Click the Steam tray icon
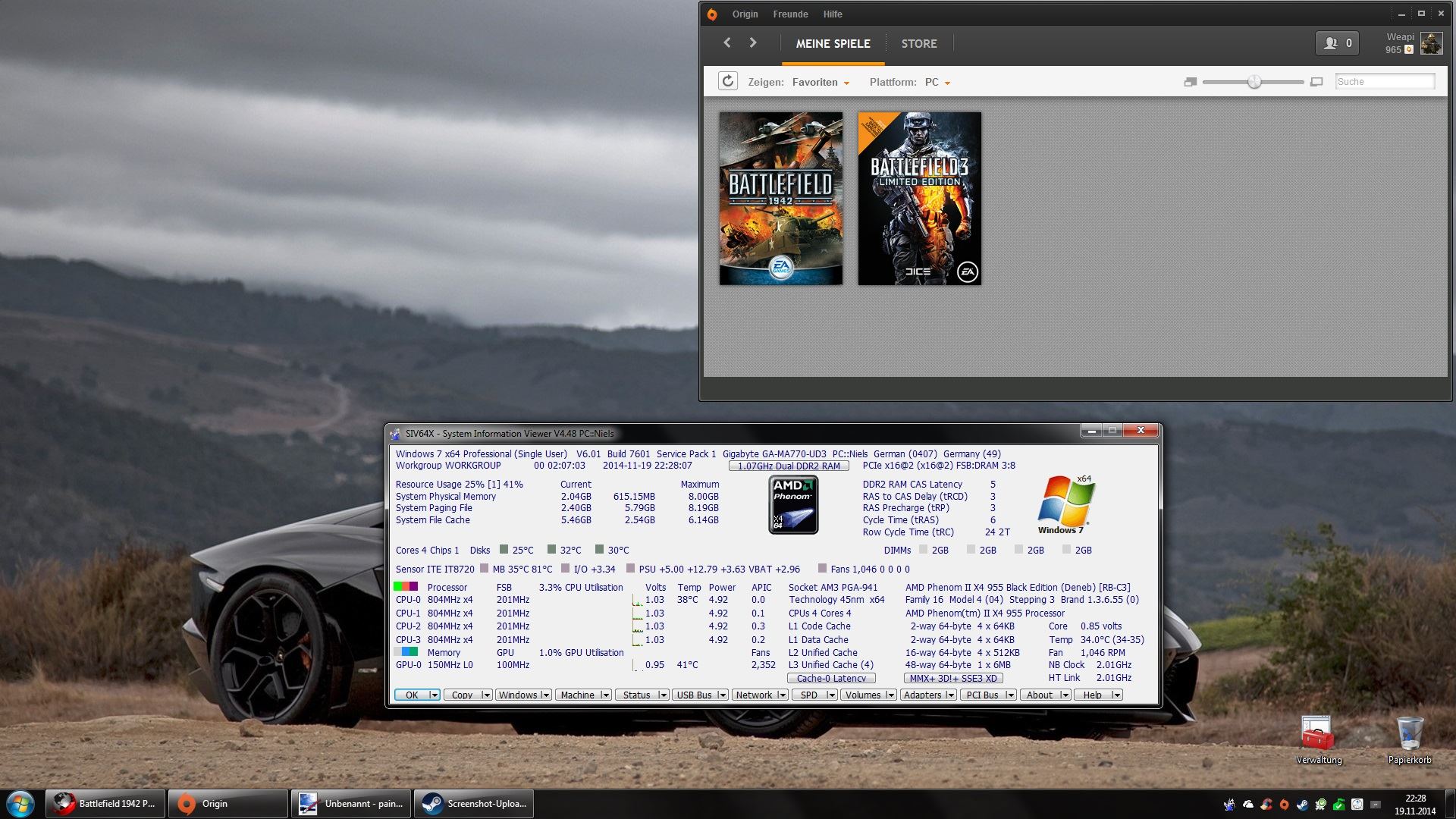This screenshot has width=1456, height=819. coord(1302,805)
